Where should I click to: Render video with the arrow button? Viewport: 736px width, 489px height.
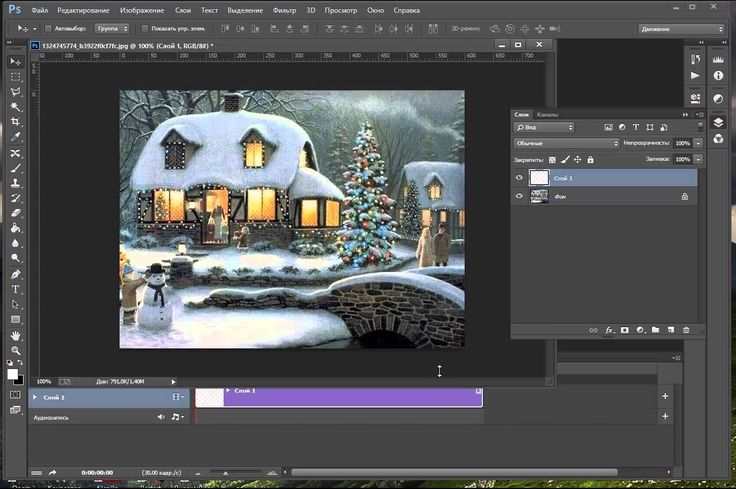tap(52, 473)
